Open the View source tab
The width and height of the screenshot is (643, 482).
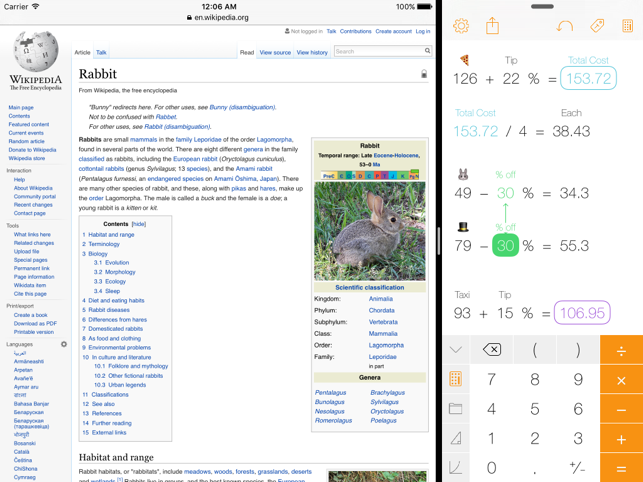[x=275, y=52]
